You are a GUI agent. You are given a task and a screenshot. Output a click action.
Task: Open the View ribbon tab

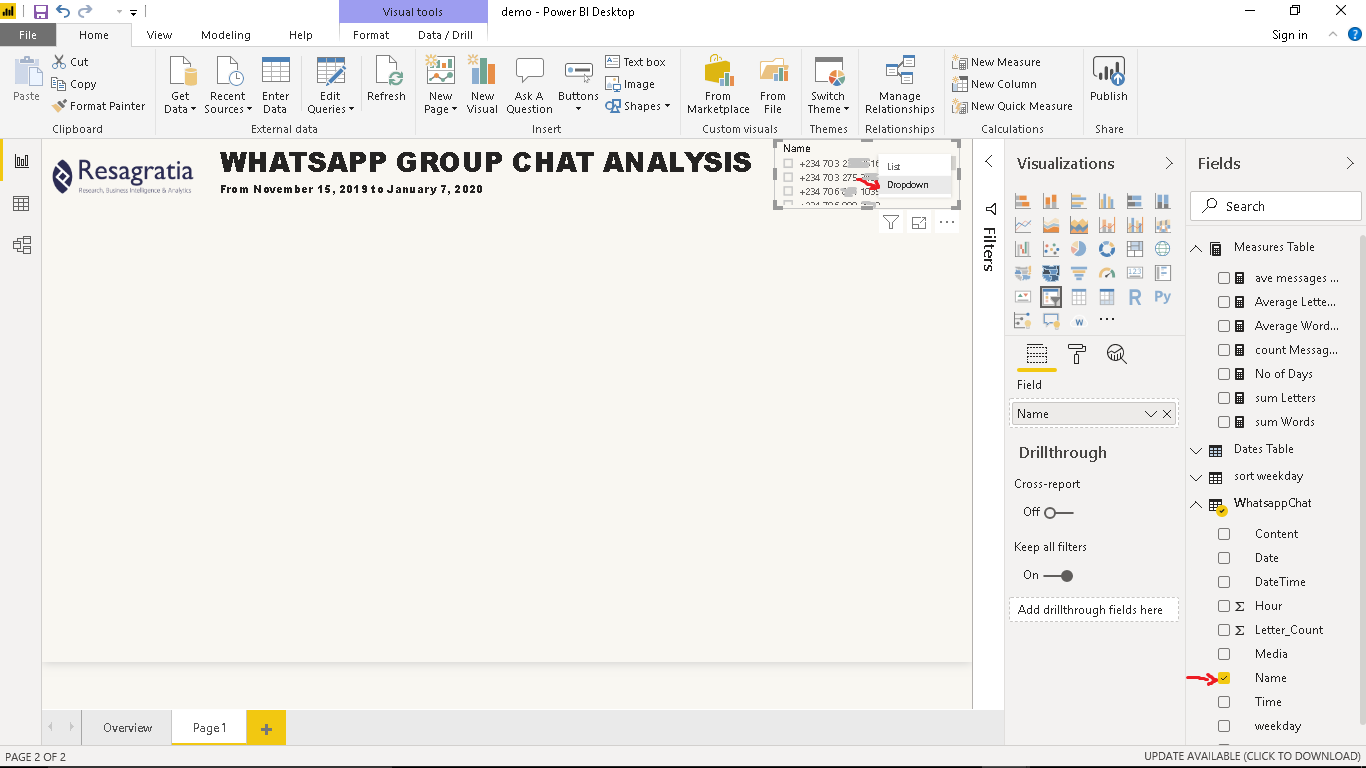pos(159,35)
